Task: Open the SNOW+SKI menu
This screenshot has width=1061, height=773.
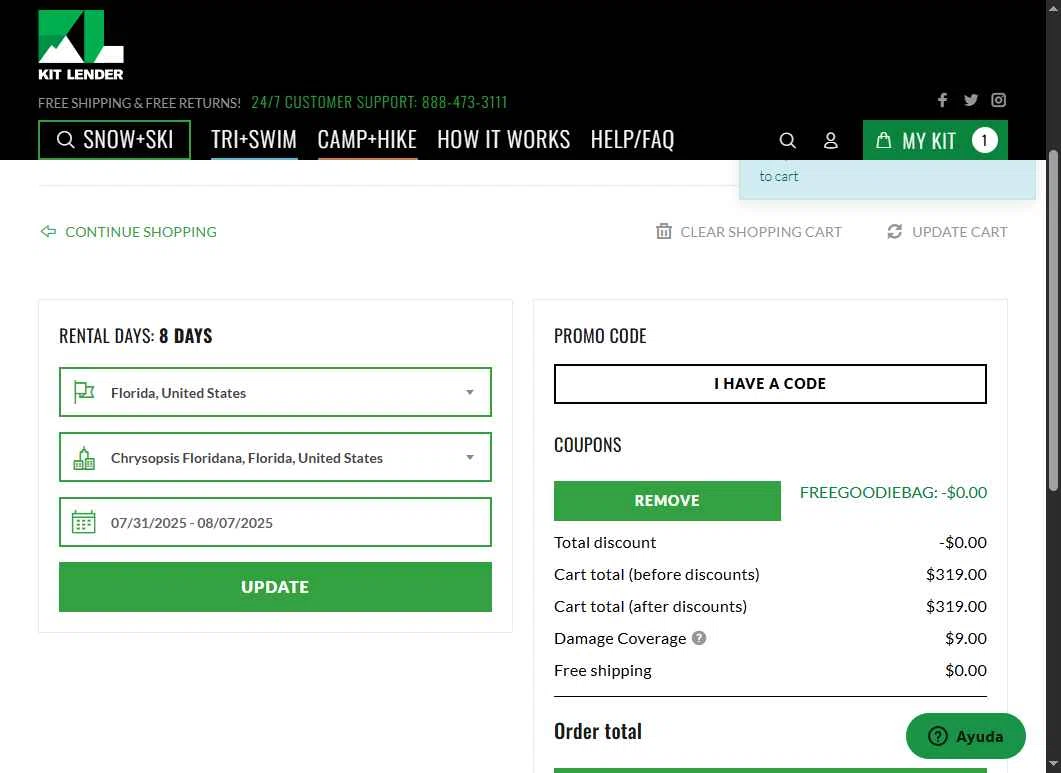Action: tap(114, 139)
